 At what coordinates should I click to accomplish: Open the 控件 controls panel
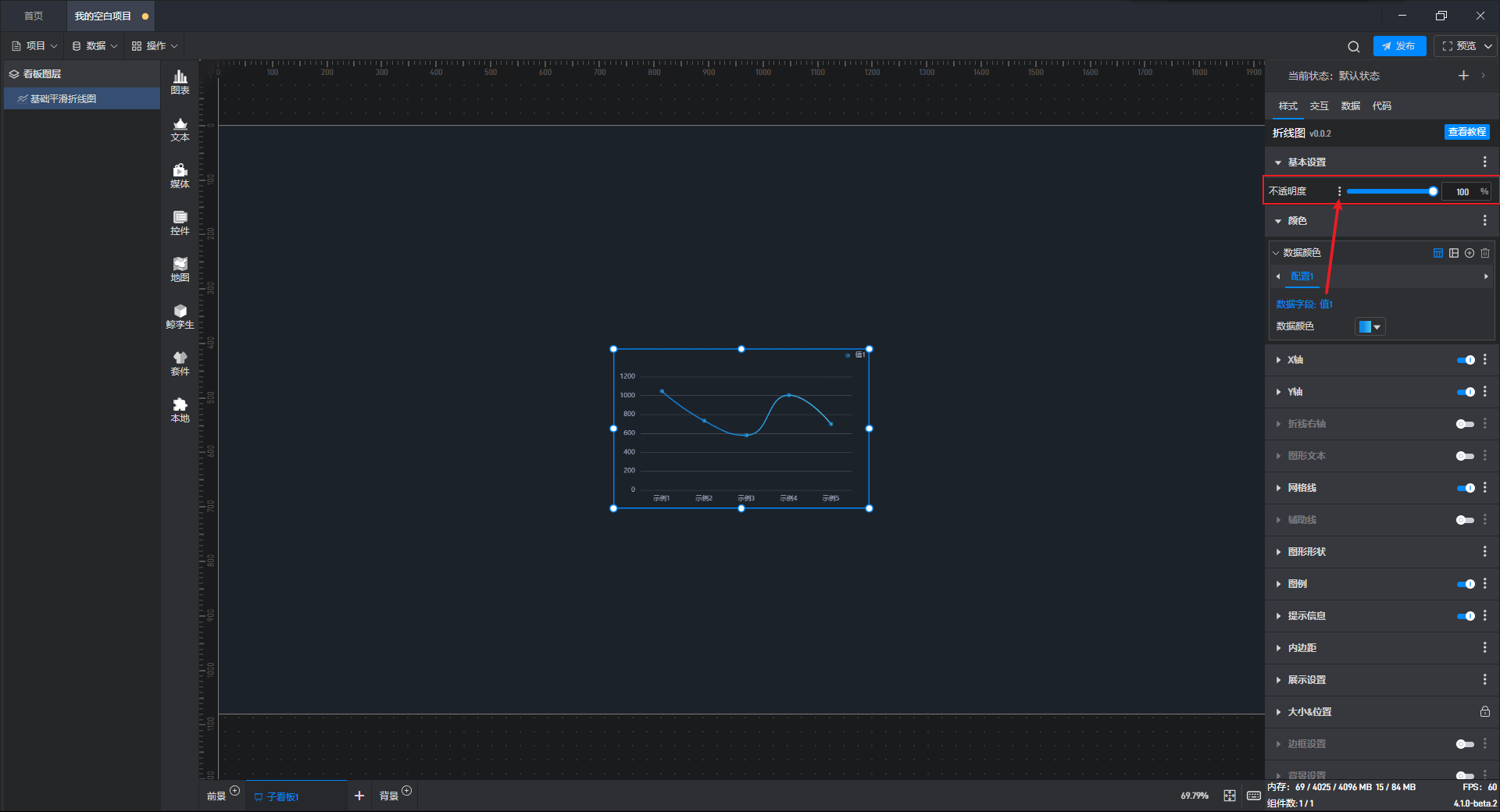180,223
